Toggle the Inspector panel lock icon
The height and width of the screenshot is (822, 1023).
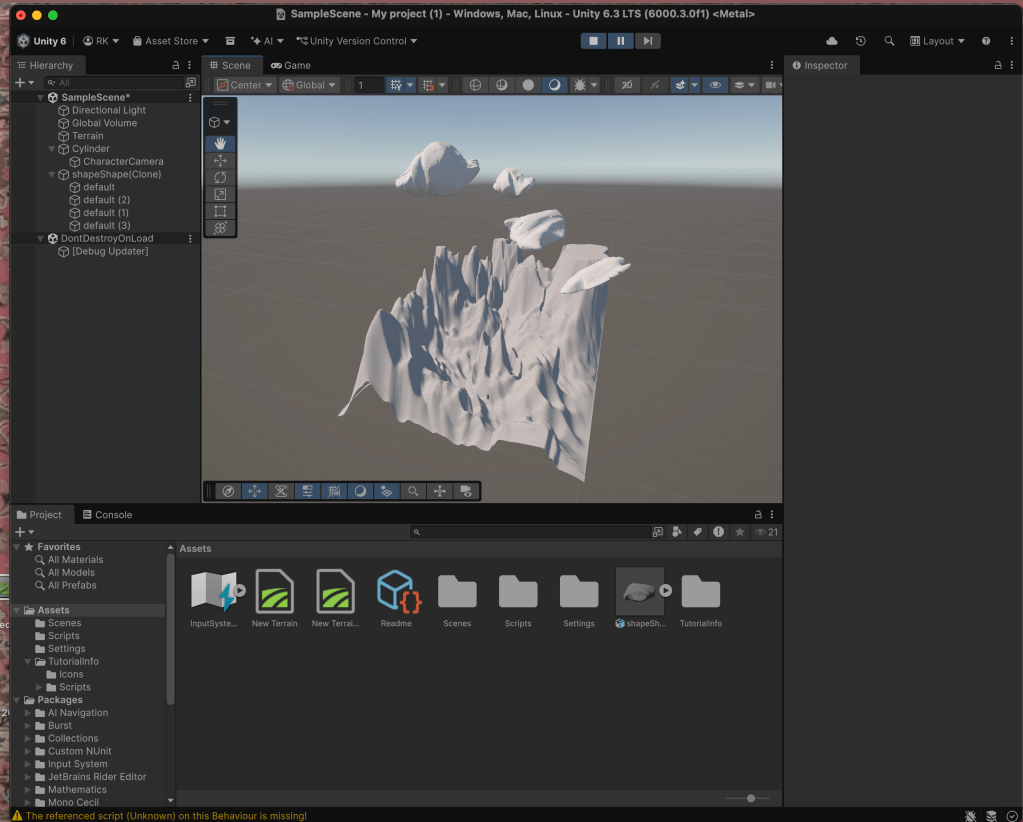(997, 65)
